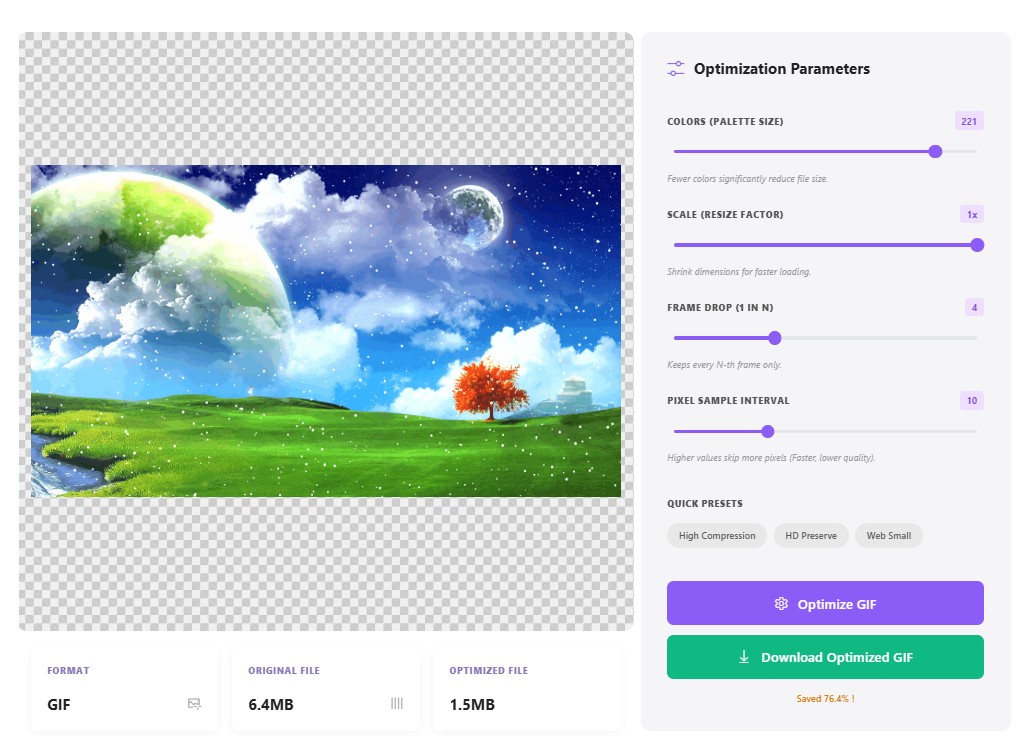Click the bars icon in Original File card
Image resolution: width=1016 pixels, height=736 pixels.
pyautogui.click(x=397, y=704)
